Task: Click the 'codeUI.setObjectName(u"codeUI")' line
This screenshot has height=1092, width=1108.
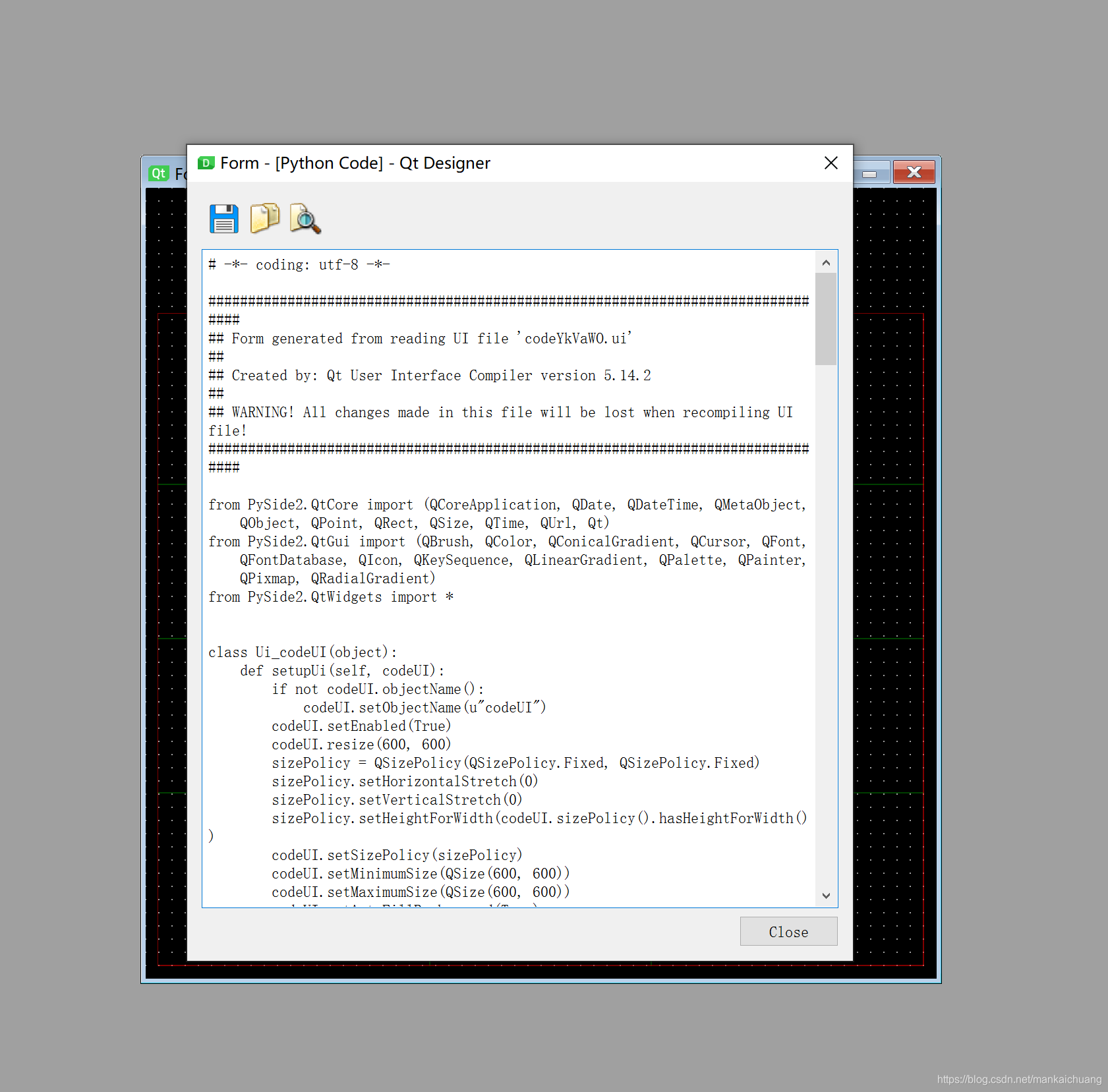Action: coord(424,708)
